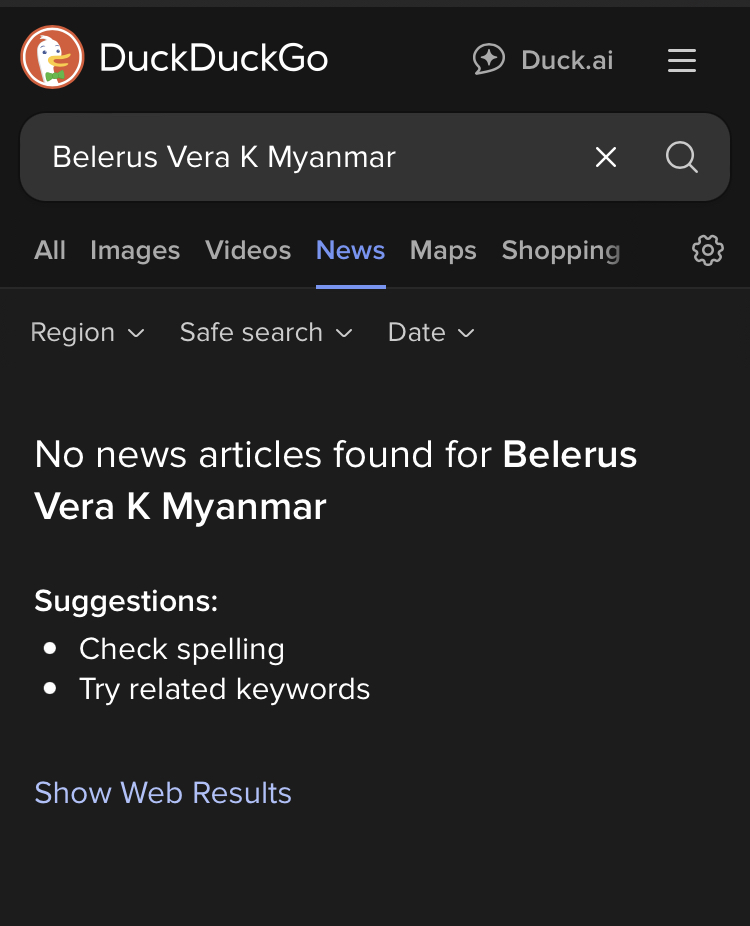Click the Duck.ai text label
This screenshot has width=750, height=926.
567,61
